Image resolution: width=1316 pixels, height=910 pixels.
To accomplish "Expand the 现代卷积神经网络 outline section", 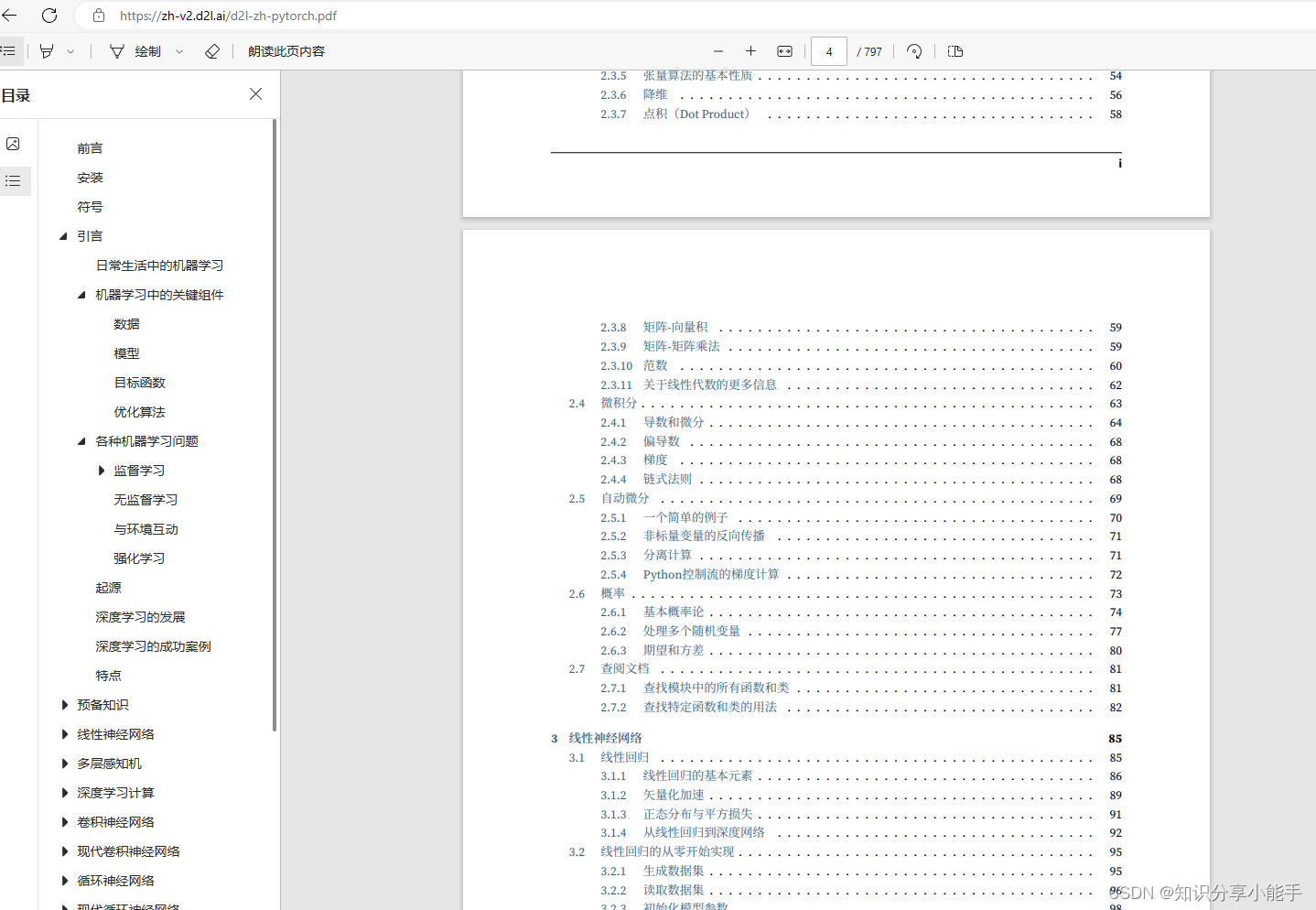I will [x=64, y=851].
